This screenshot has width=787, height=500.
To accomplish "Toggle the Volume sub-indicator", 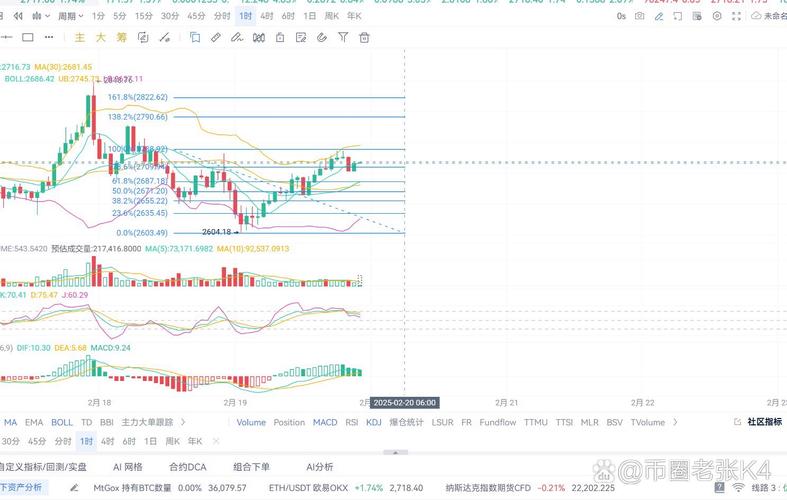I will [x=251, y=422].
